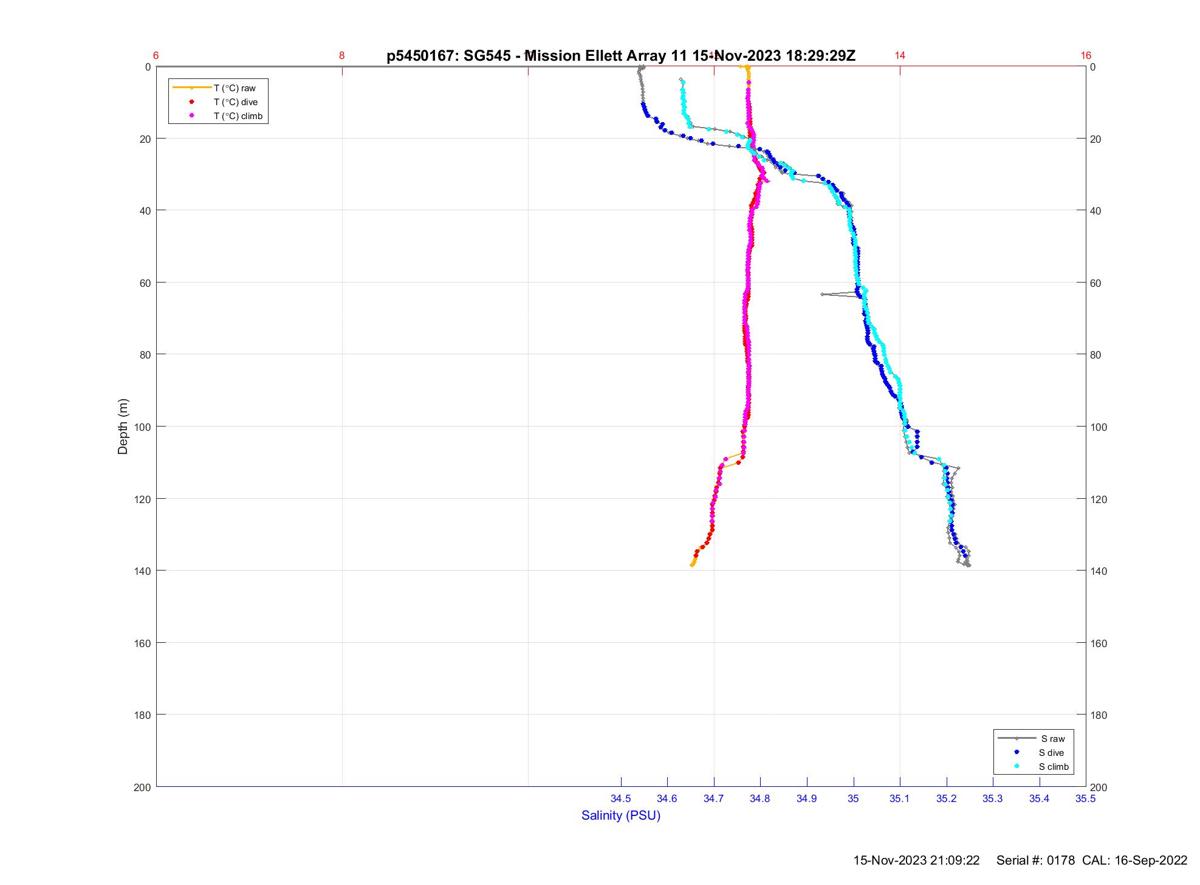Click the '140' tick on the right depth axis
This screenshot has height=885, width=1200.
pos(1100,571)
